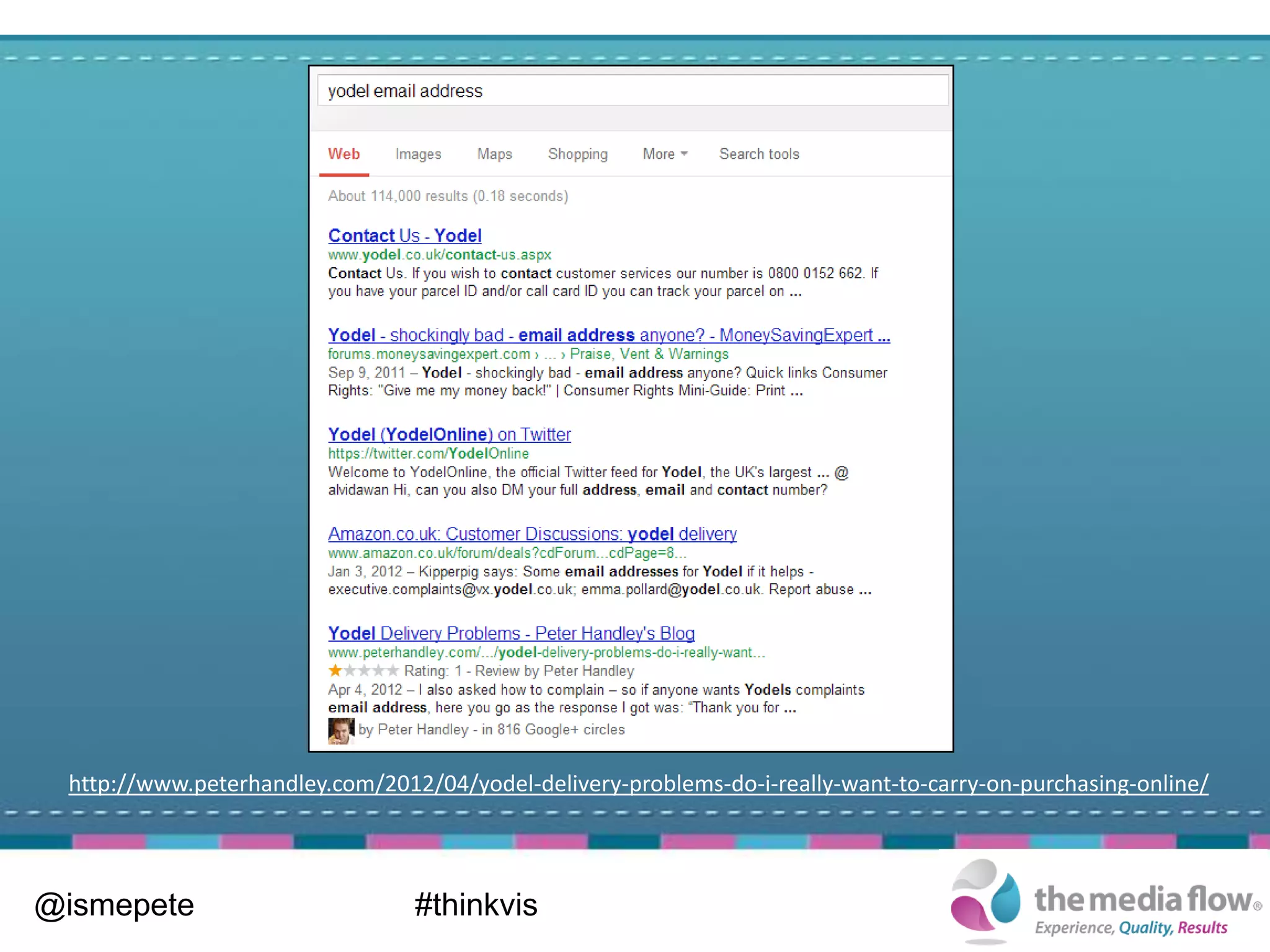
Task: Open the Contact Us - Yodel result
Action: click(405, 236)
